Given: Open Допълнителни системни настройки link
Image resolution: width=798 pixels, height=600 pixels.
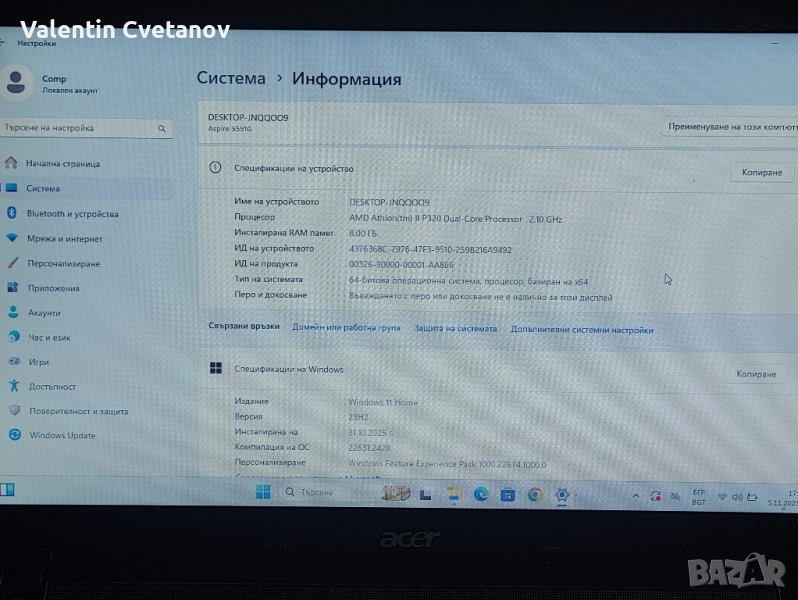Looking at the screenshot, I should point(582,330).
